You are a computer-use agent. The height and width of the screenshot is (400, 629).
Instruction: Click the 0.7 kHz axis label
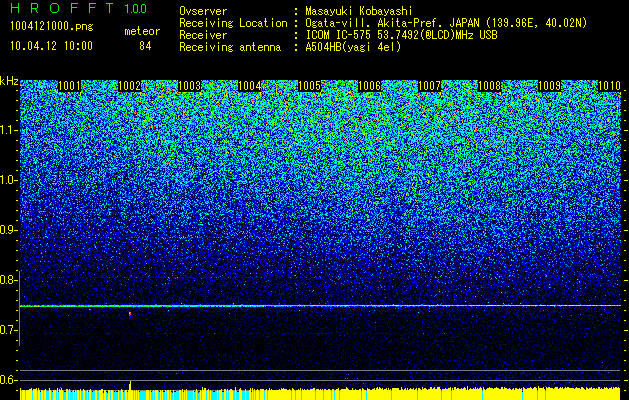9,330
